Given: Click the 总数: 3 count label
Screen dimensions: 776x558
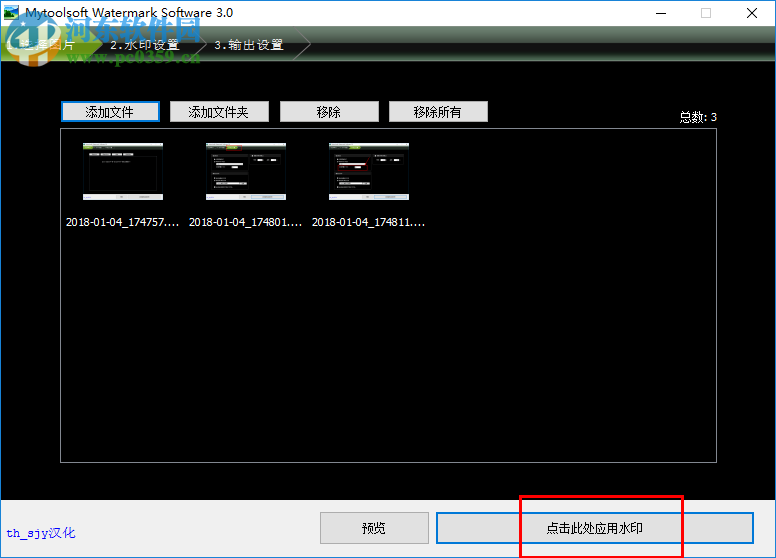Looking at the screenshot, I should click(698, 117).
